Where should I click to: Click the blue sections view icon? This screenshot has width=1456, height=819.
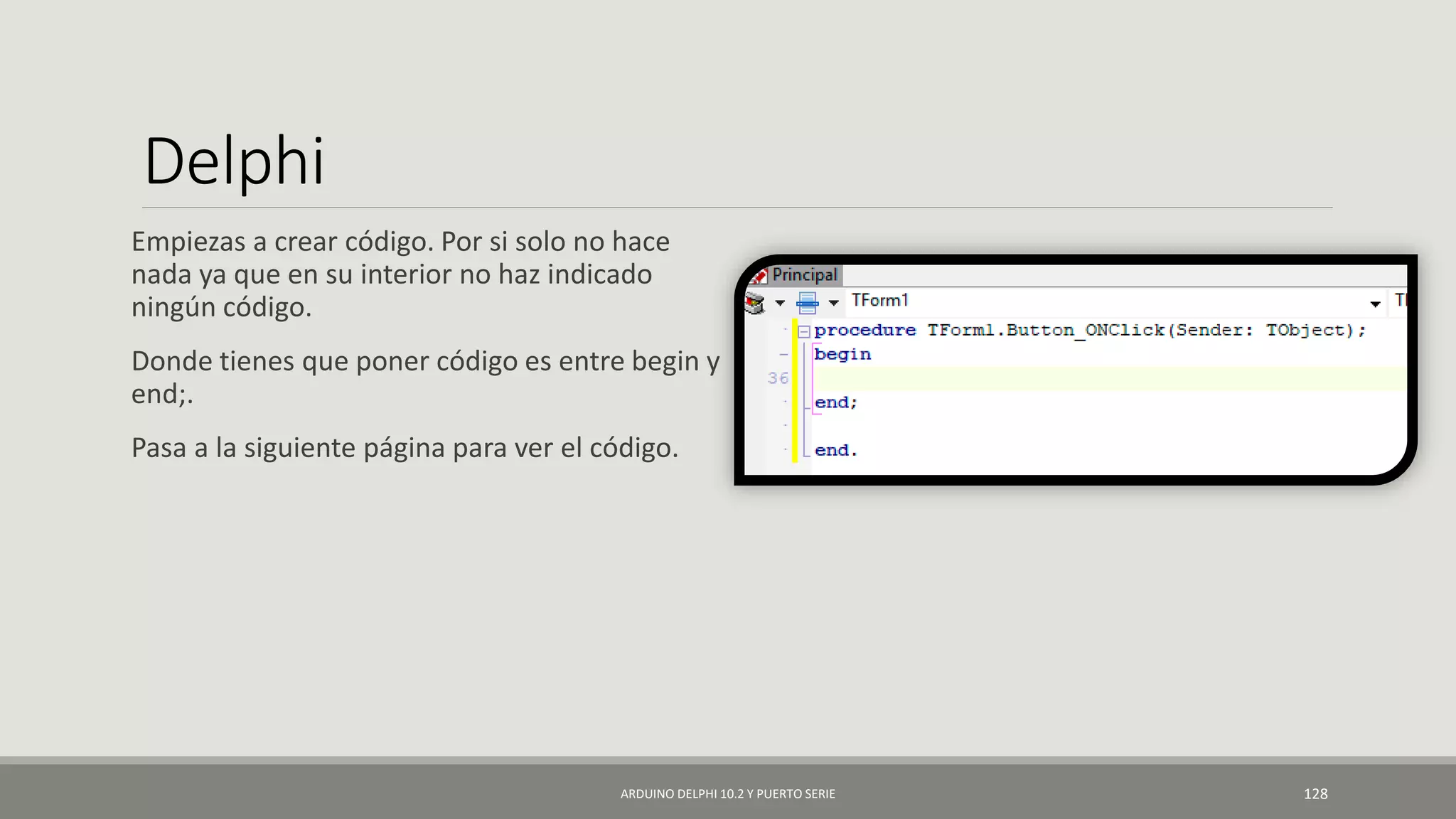(x=807, y=303)
